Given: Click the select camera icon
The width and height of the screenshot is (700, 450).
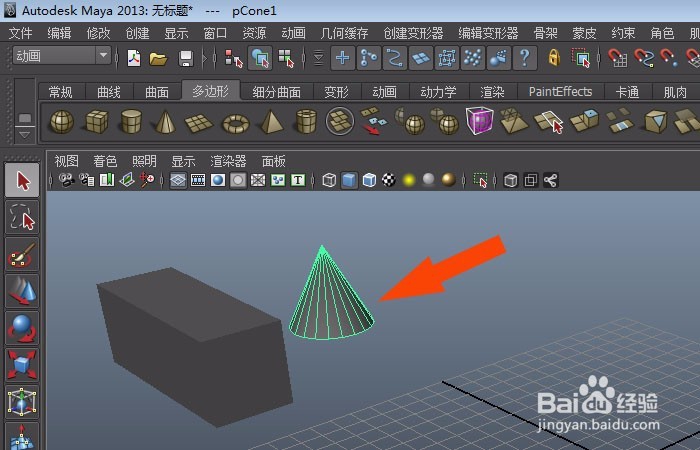Looking at the screenshot, I should (x=67, y=180).
